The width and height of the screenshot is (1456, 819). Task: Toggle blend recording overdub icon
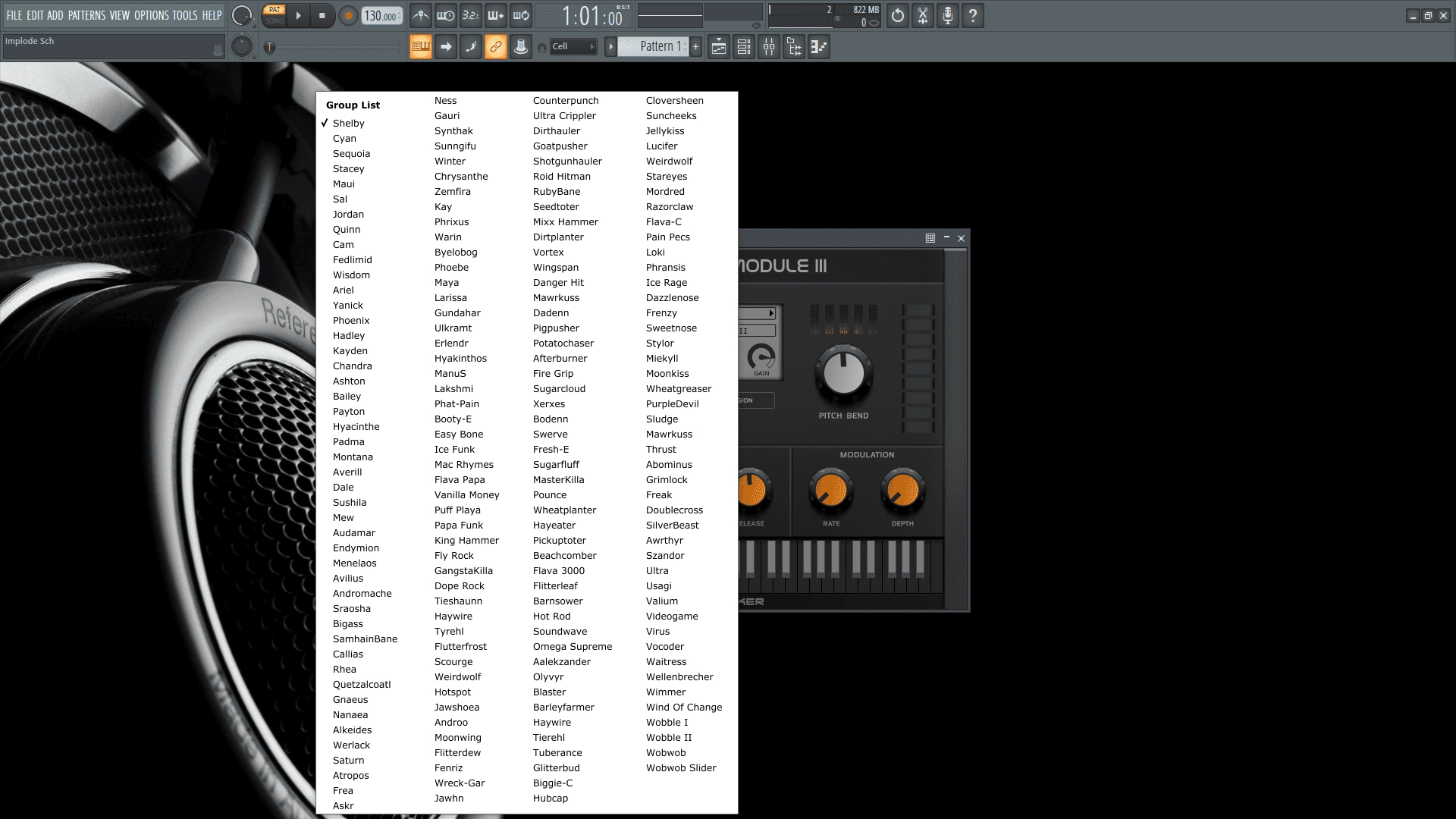point(496,15)
